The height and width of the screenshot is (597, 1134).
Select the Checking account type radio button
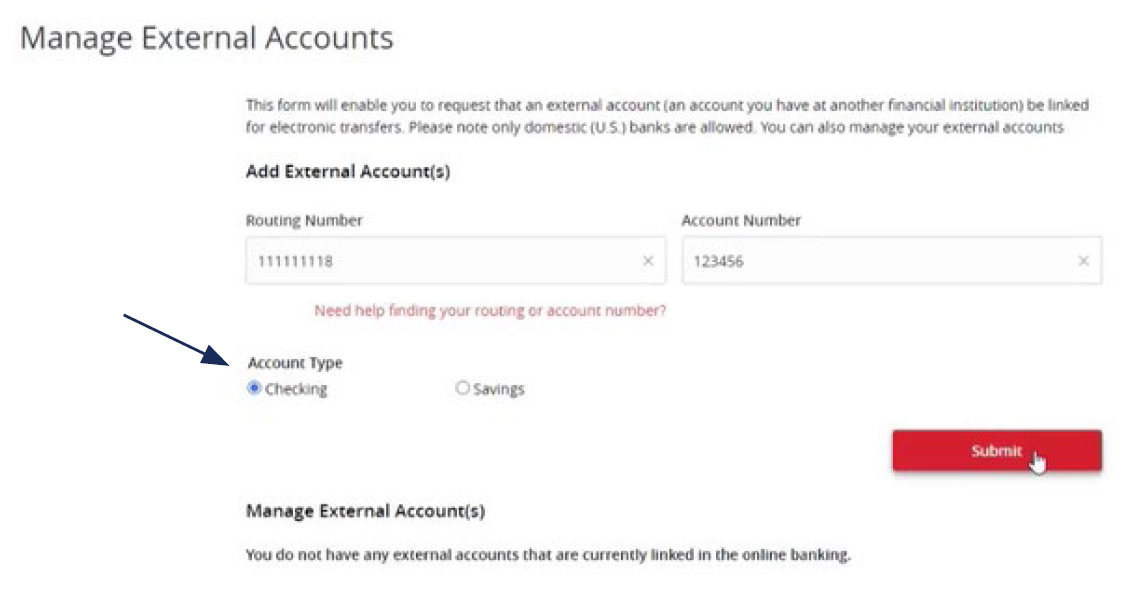254,388
